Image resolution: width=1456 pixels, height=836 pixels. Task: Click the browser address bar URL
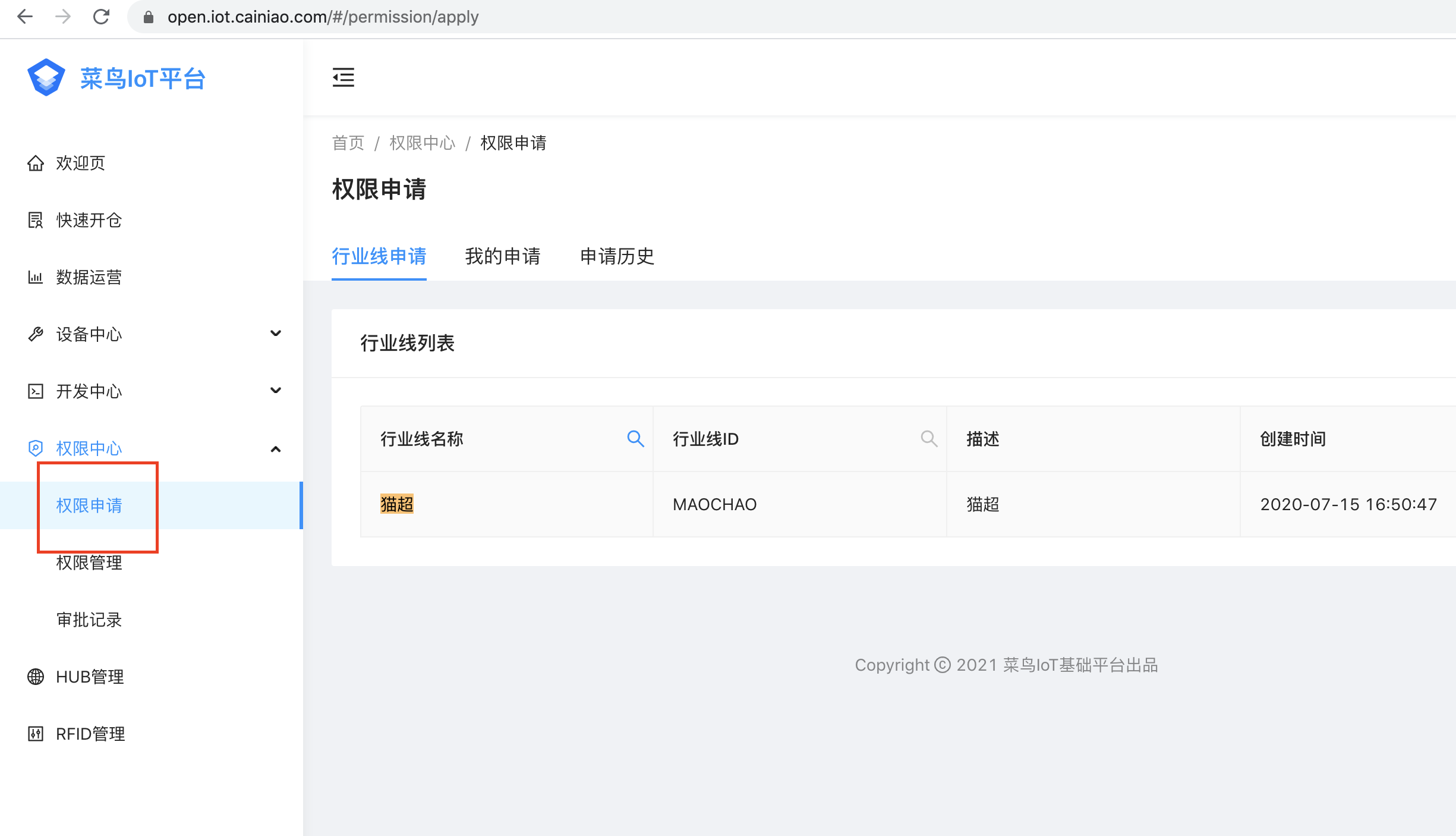tap(323, 17)
